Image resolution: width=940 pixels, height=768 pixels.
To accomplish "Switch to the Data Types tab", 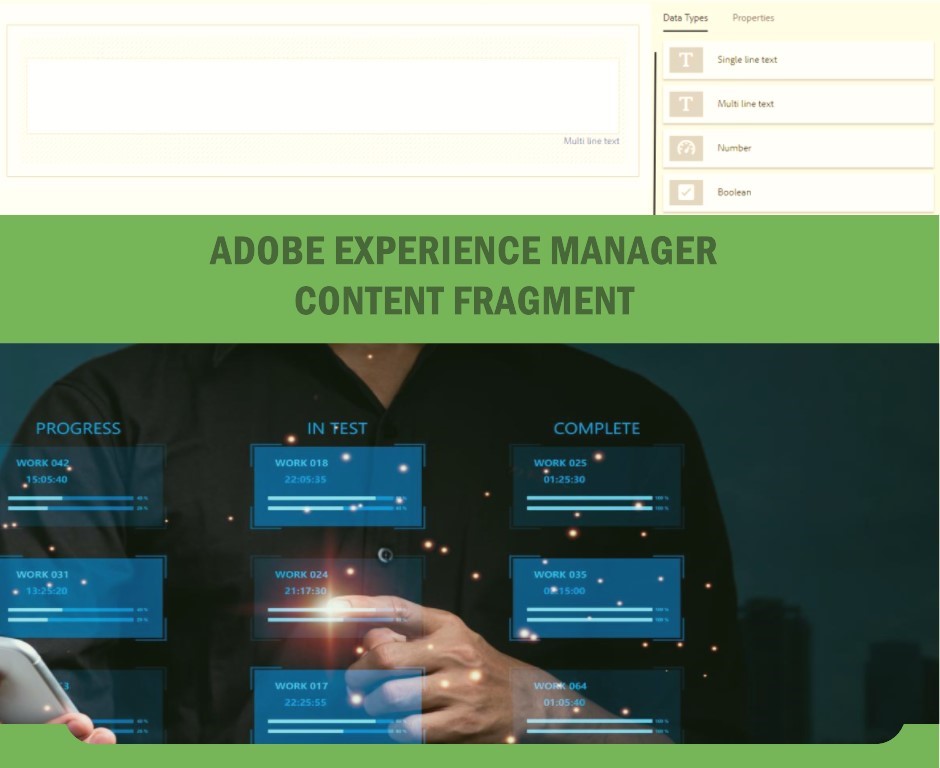I will (685, 18).
